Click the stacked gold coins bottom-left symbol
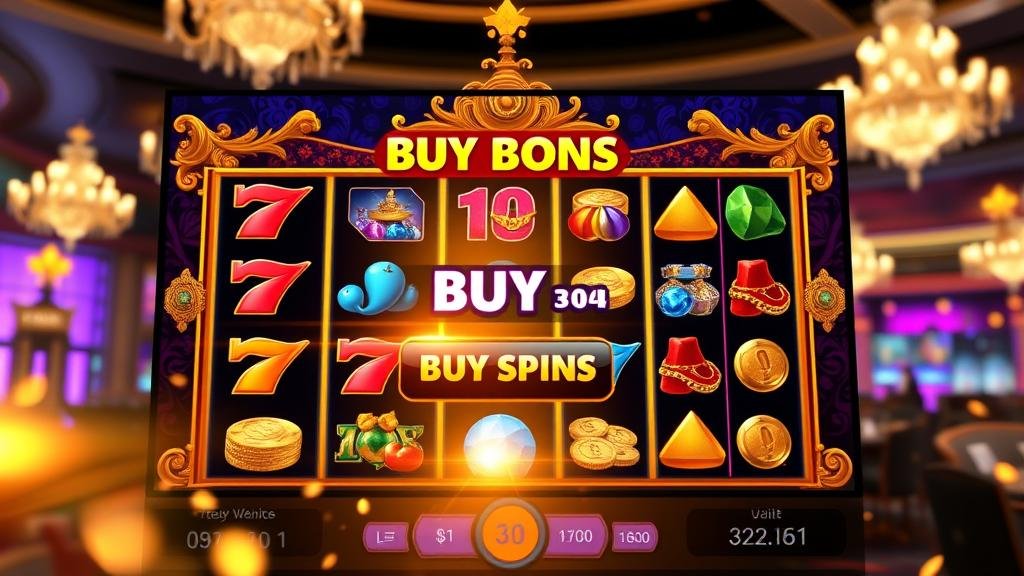The image size is (1024, 576). [263, 444]
